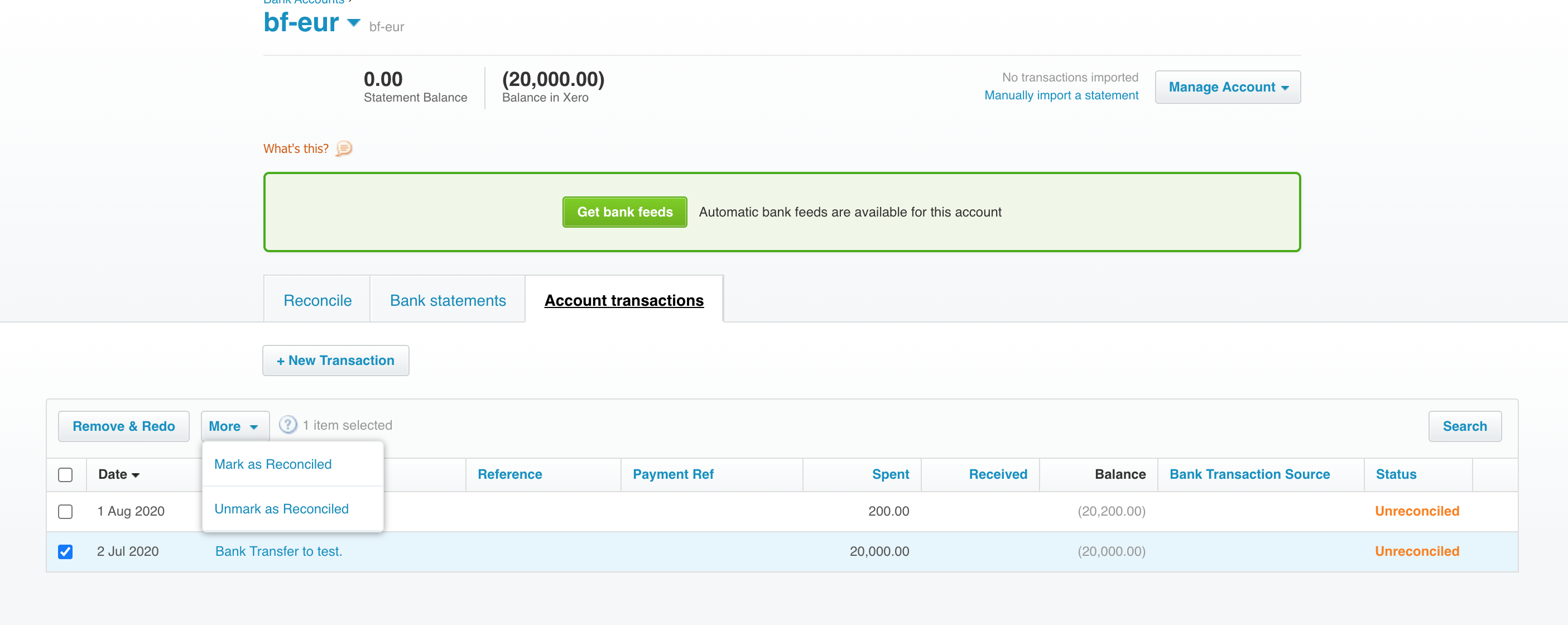Click the What's this speech bubble icon

[x=344, y=148]
